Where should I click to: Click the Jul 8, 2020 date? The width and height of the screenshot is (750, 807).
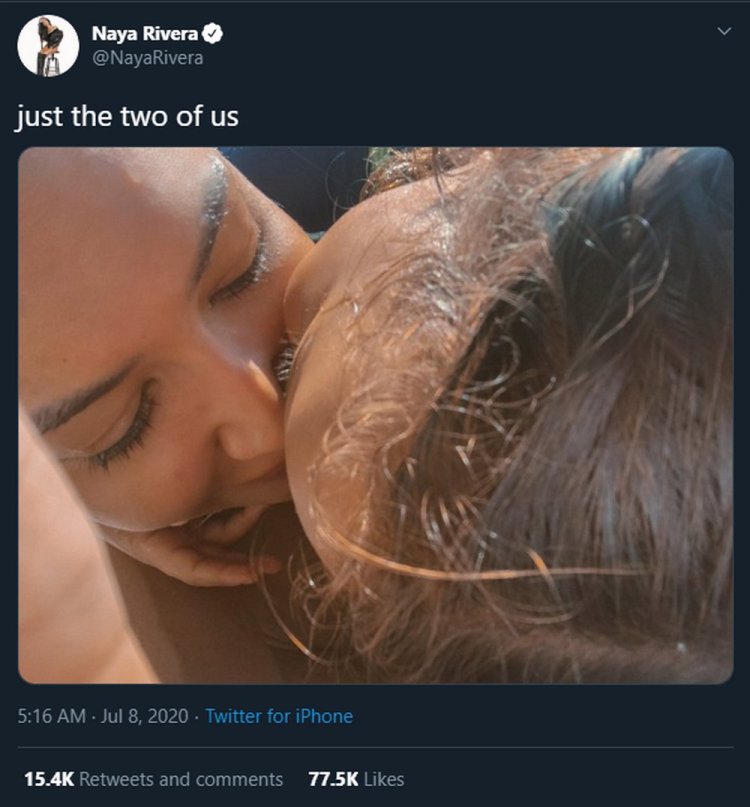point(145,716)
